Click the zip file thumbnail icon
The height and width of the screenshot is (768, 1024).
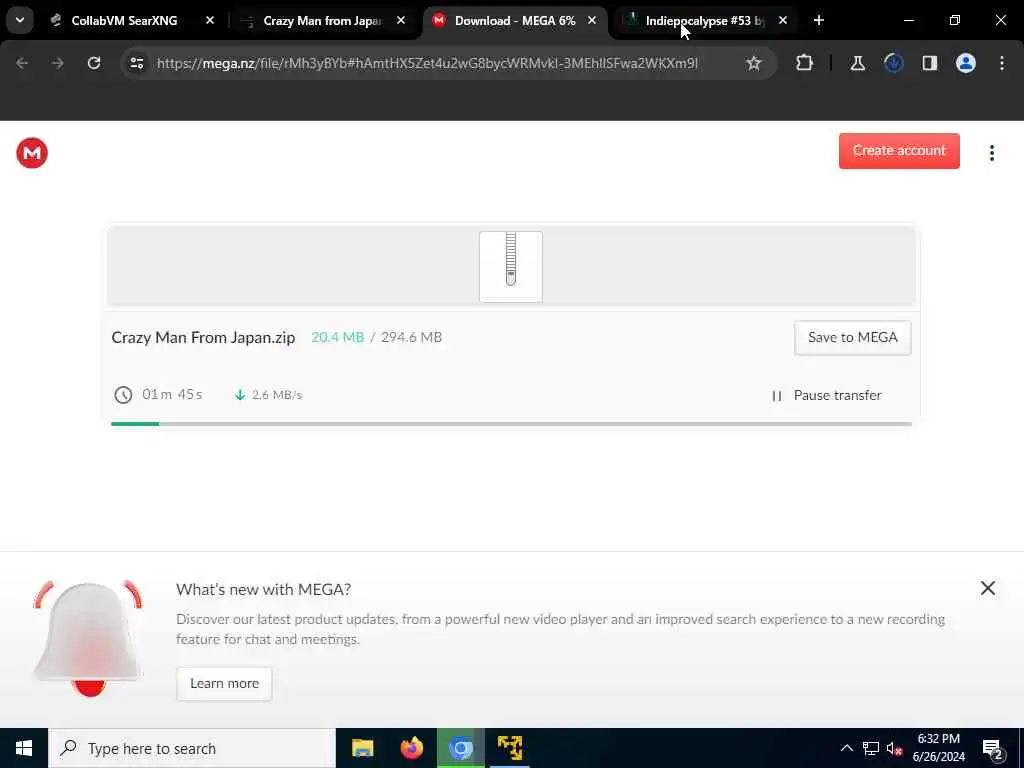coord(511,266)
